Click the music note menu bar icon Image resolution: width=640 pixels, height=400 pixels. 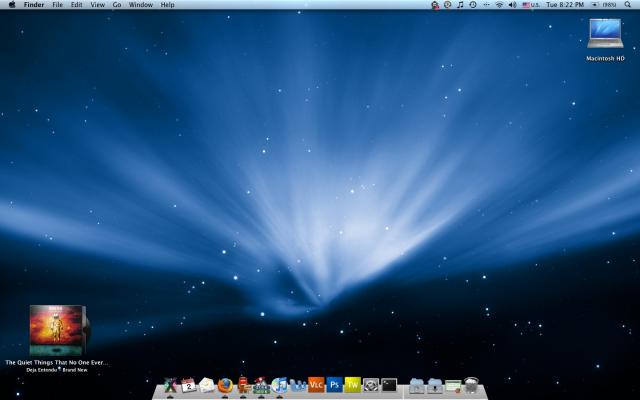pos(460,5)
